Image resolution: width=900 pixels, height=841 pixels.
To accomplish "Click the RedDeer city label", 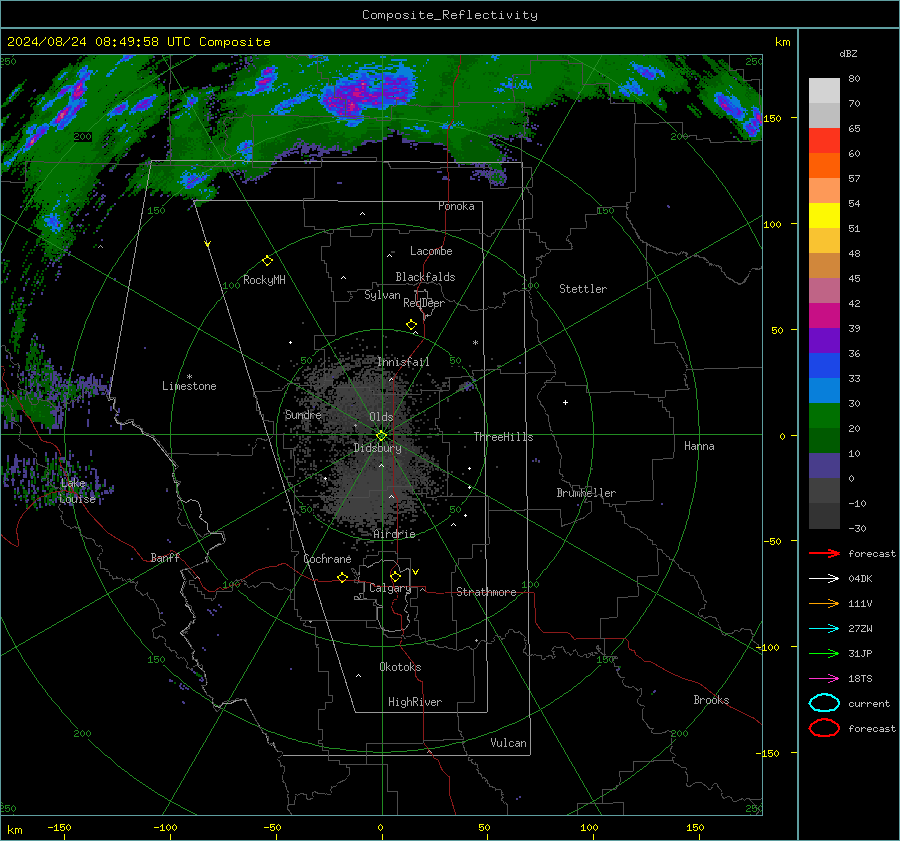I will 424,303.
